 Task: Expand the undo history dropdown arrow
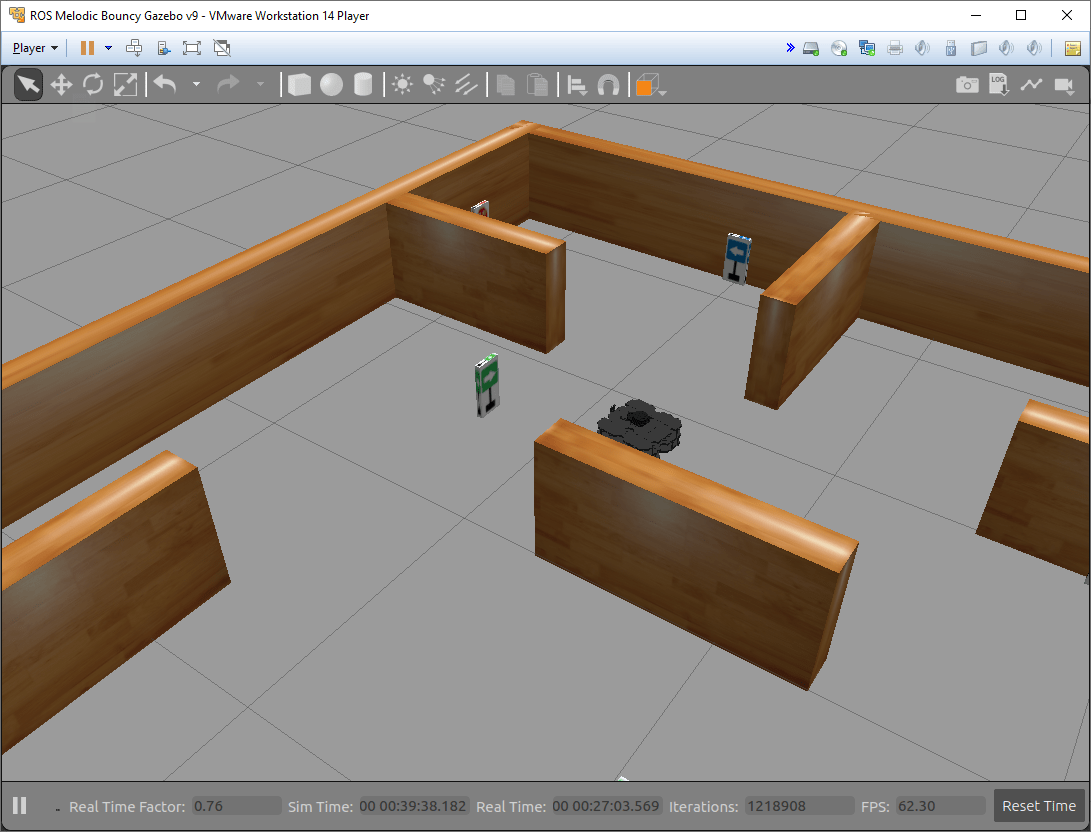[x=196, y=85]
